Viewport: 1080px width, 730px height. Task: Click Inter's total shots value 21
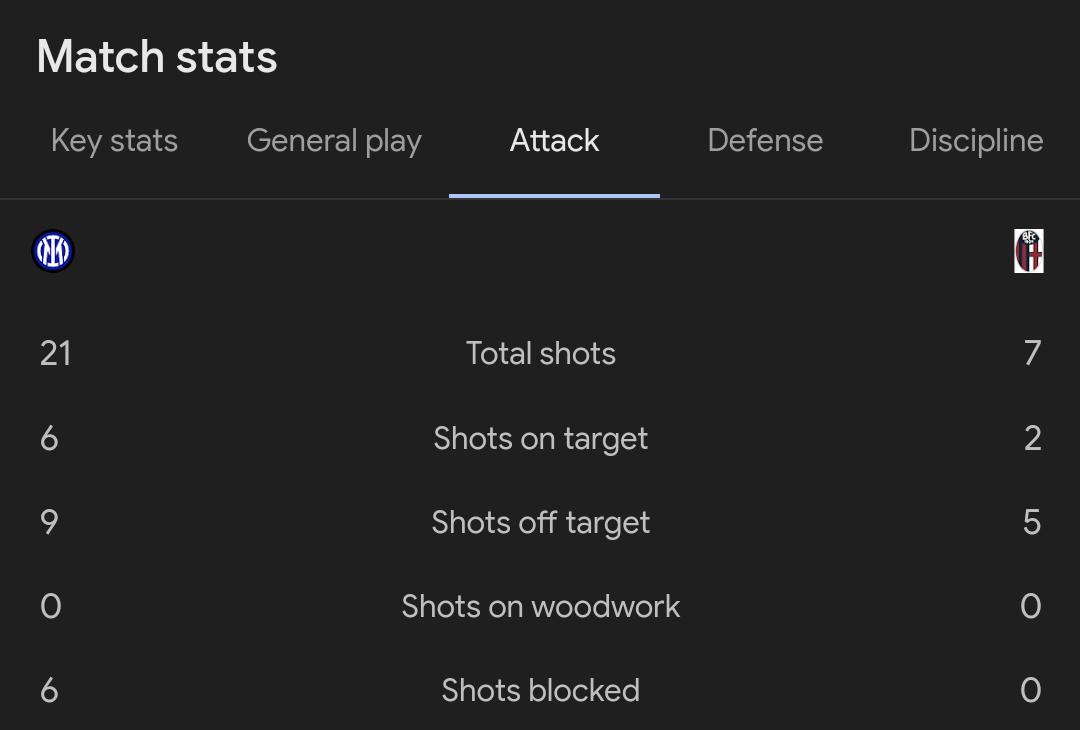coord(56,353)
